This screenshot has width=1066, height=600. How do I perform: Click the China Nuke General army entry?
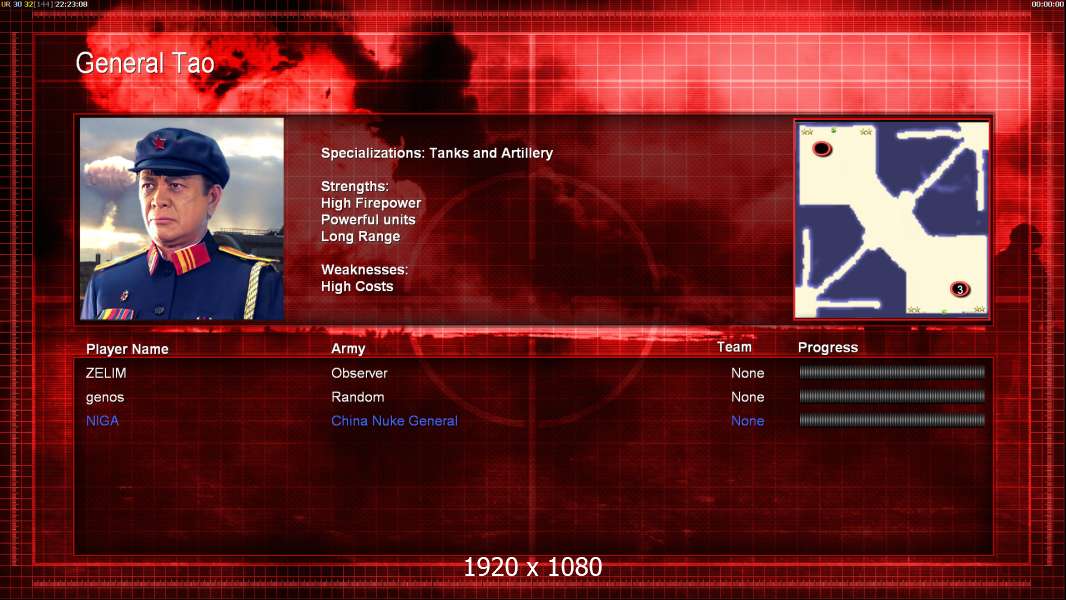click(394, 421)
